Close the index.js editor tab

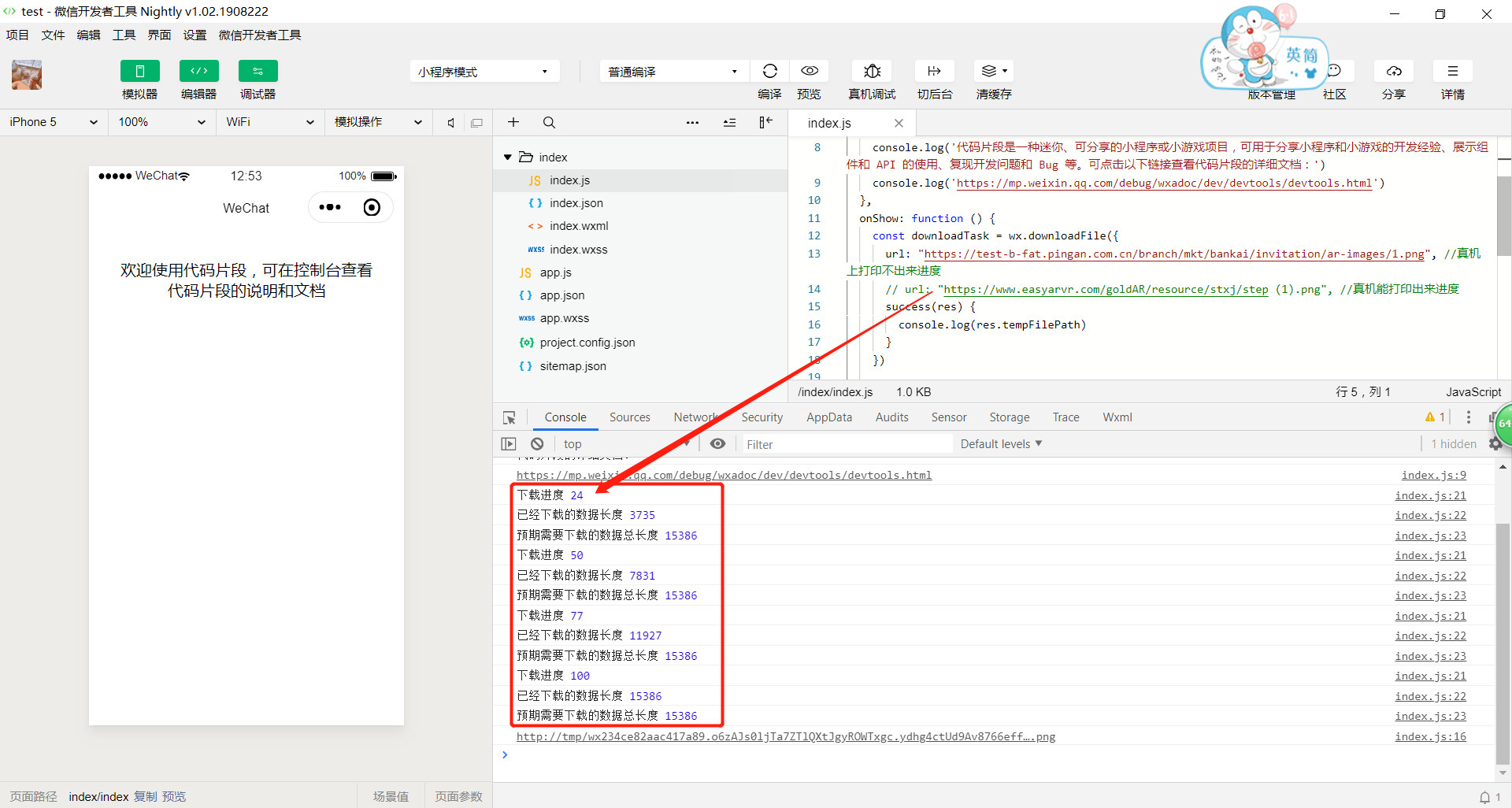[899, 123]
